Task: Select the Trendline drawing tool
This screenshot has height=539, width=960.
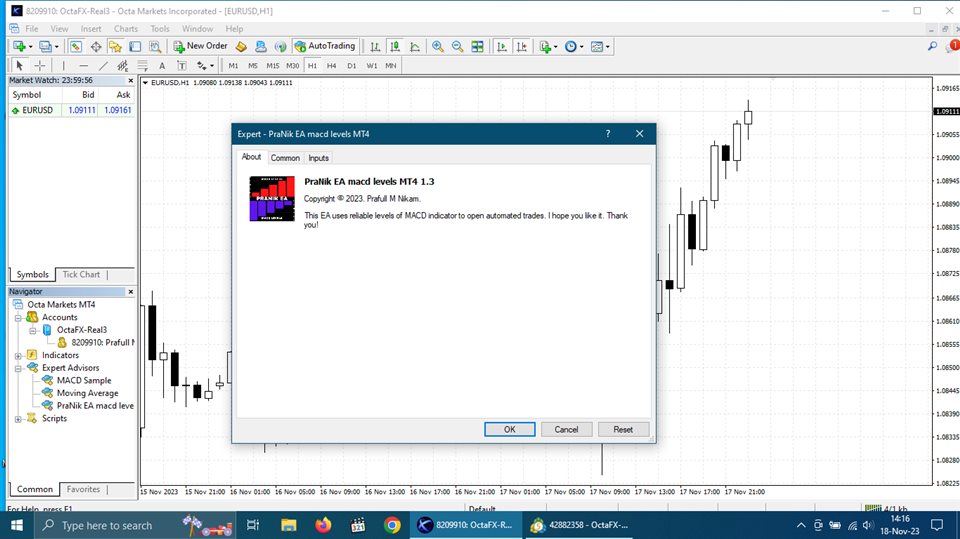Action: 103,66
